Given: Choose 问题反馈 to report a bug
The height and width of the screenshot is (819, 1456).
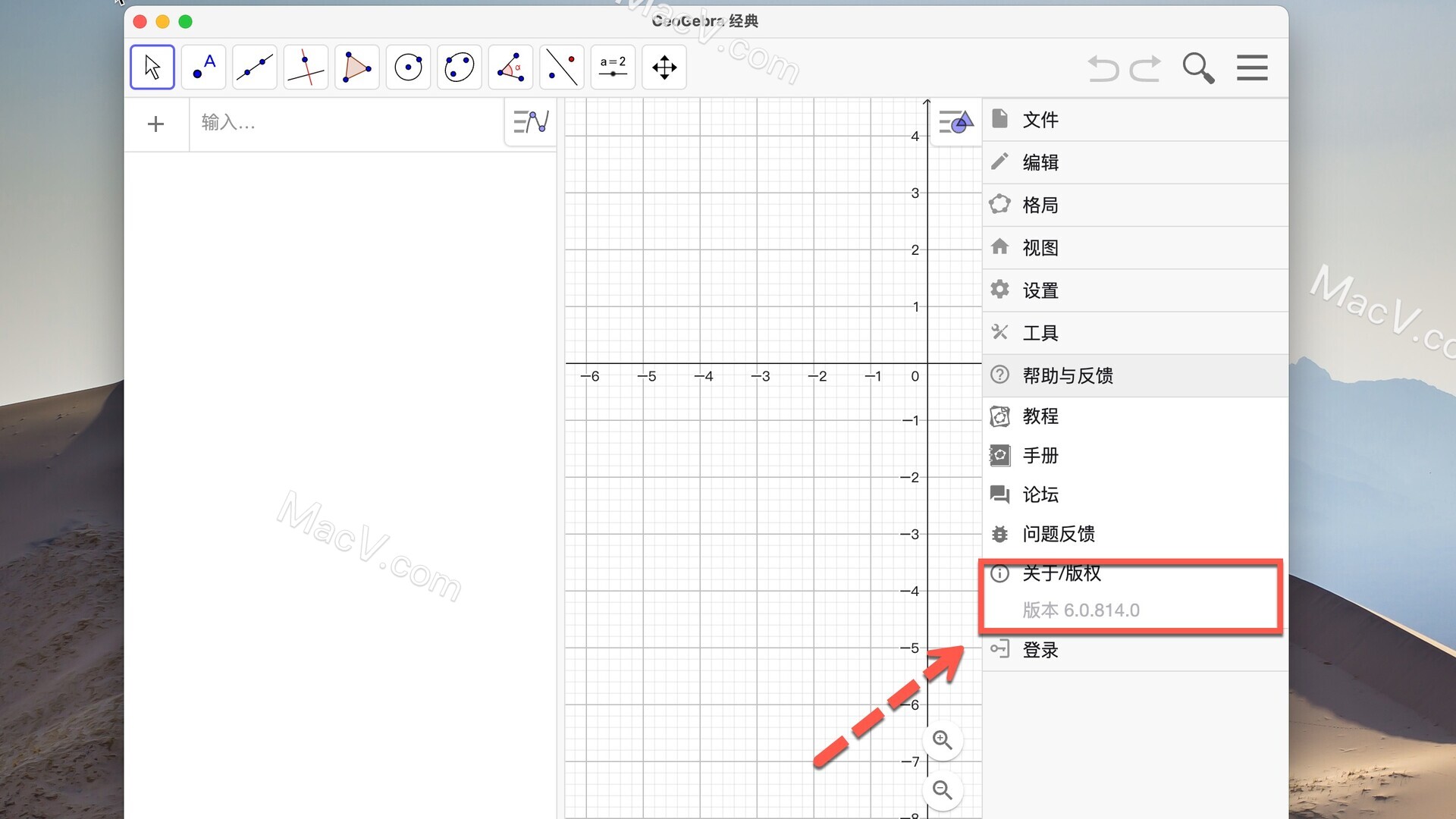Looking at the screenshot, I should pos(1135,534).
